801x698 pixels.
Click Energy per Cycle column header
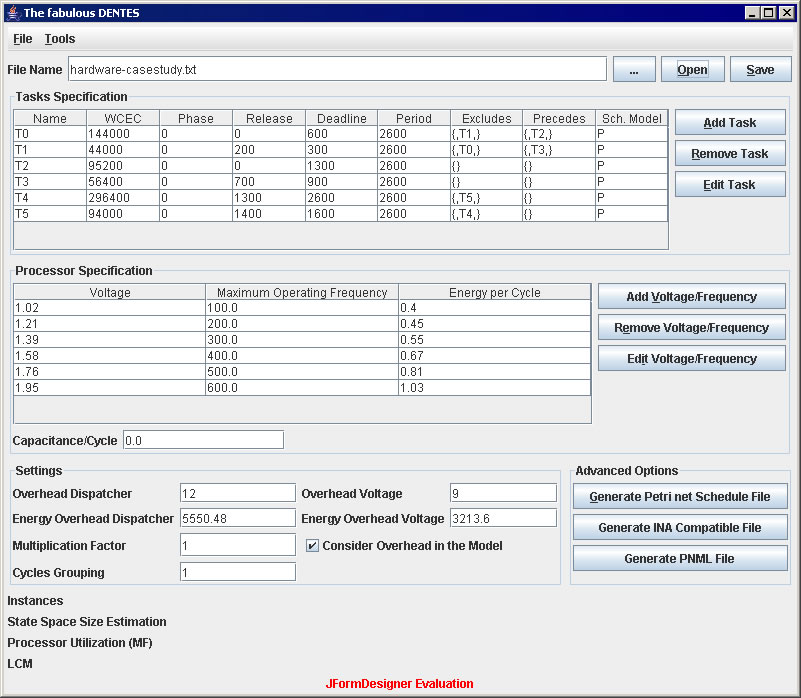click(x=494, y=292)
